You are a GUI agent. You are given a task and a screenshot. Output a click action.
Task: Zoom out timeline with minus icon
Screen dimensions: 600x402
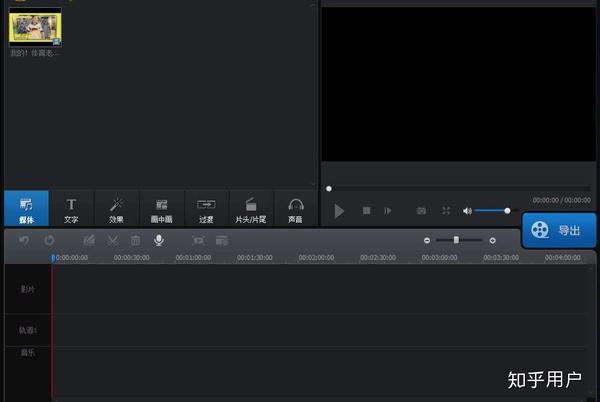click(427, 241)
